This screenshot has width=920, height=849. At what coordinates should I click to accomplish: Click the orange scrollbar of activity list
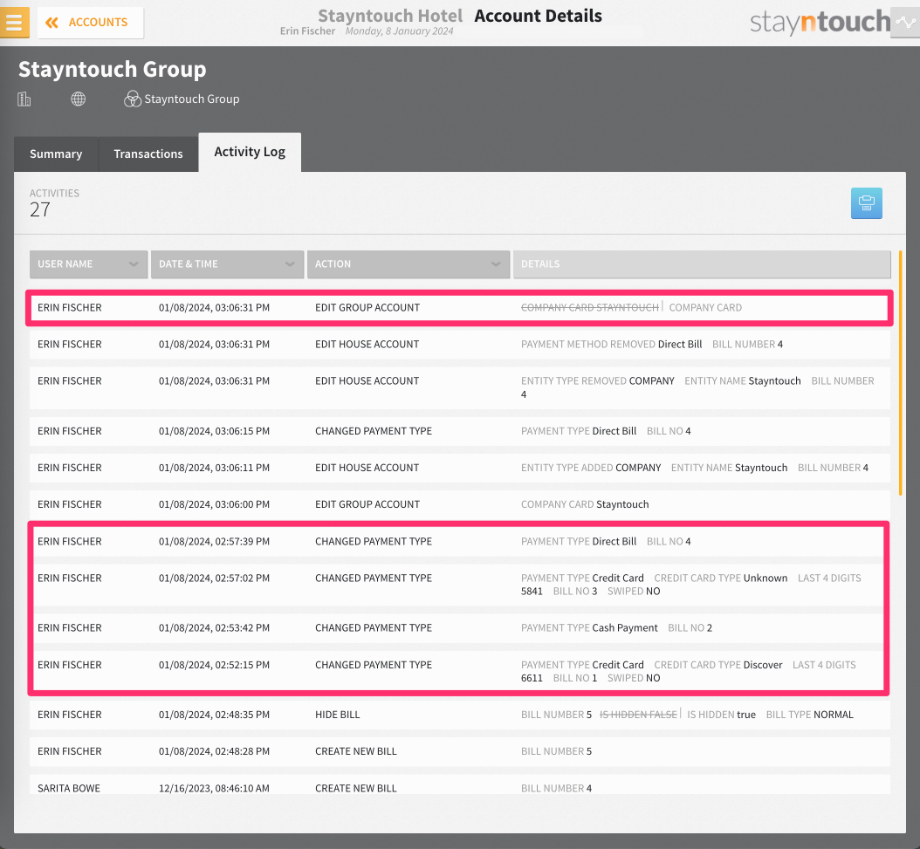[900, 373]
